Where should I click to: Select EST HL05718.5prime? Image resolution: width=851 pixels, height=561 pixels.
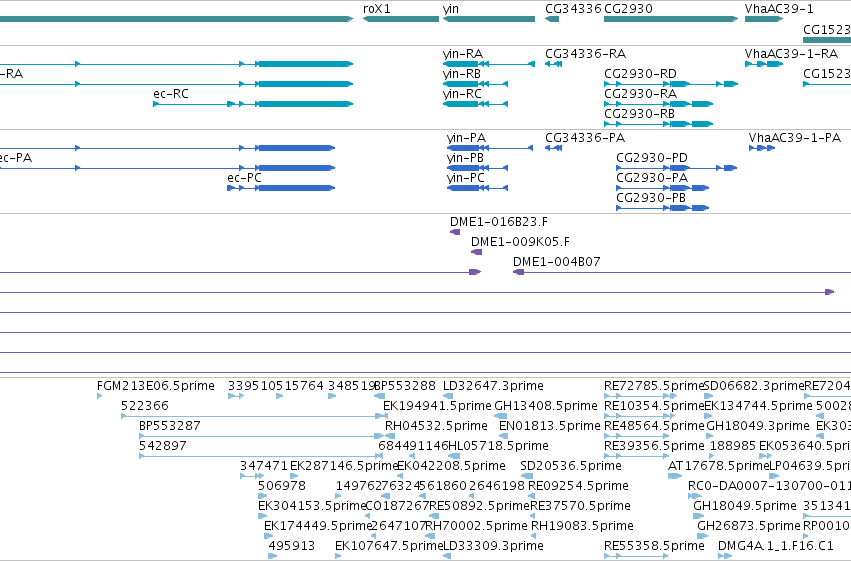pos(454,456)
